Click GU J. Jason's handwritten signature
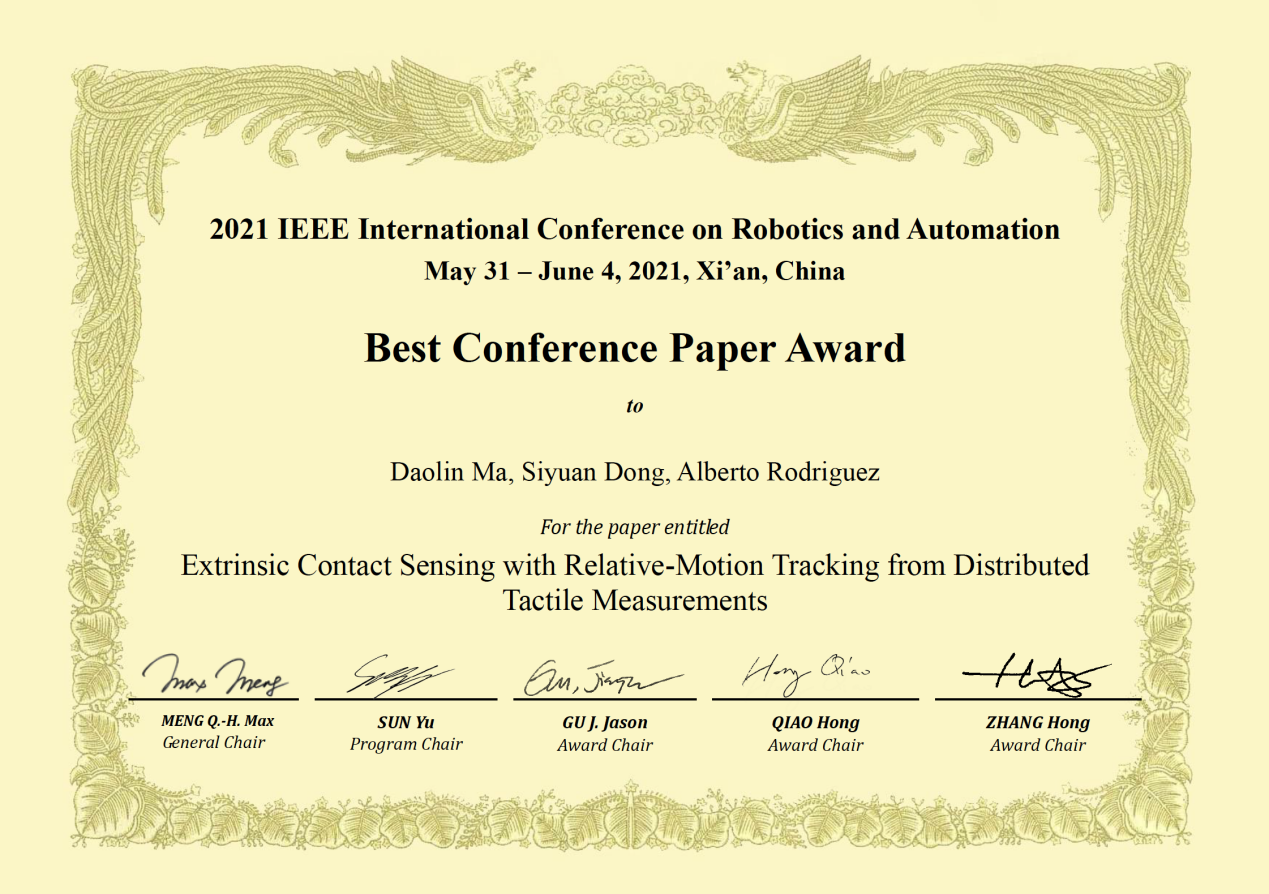Screen dimensions: 1269x894 point(600,678)
